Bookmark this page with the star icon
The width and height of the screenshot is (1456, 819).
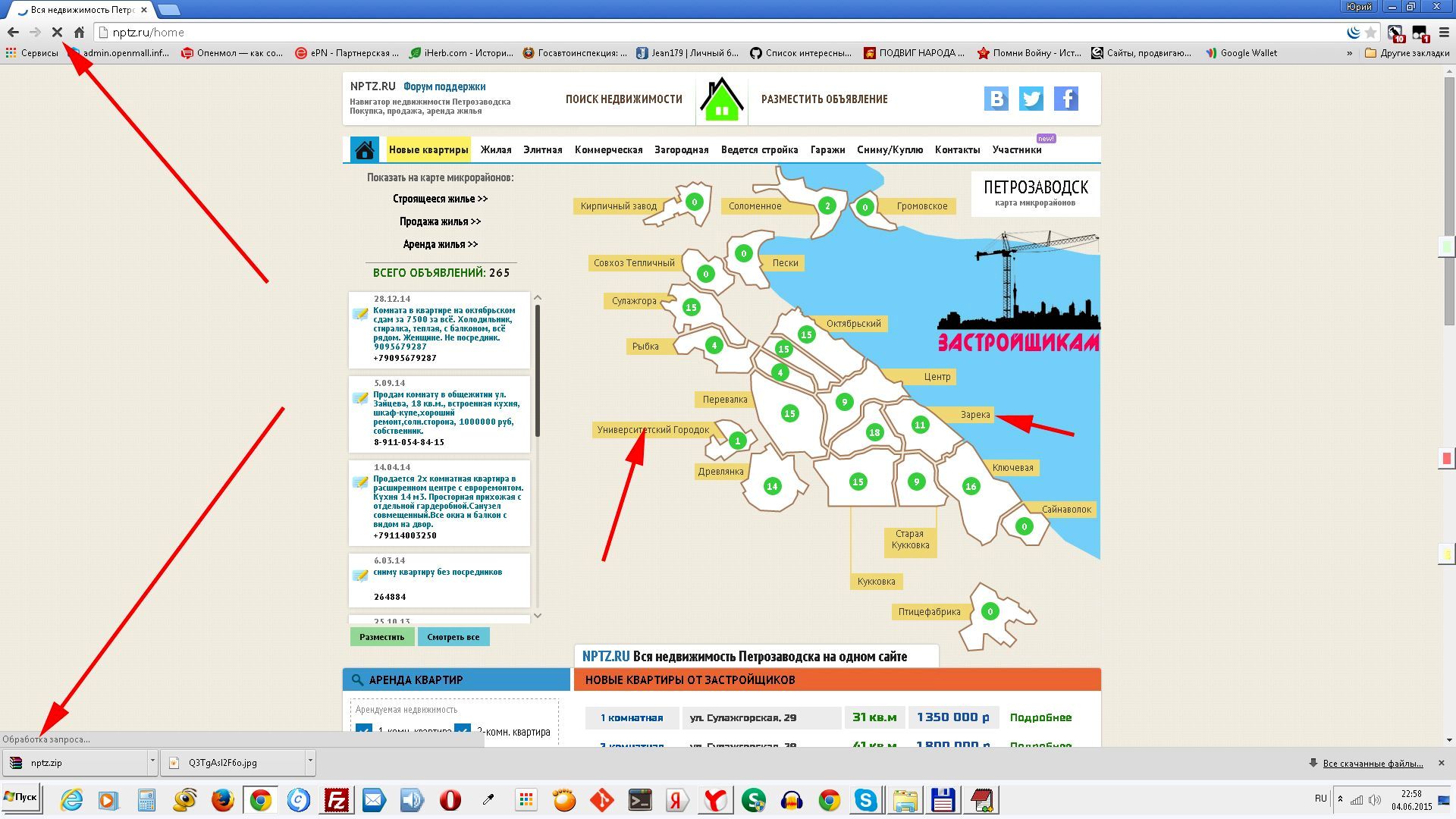1370,32
